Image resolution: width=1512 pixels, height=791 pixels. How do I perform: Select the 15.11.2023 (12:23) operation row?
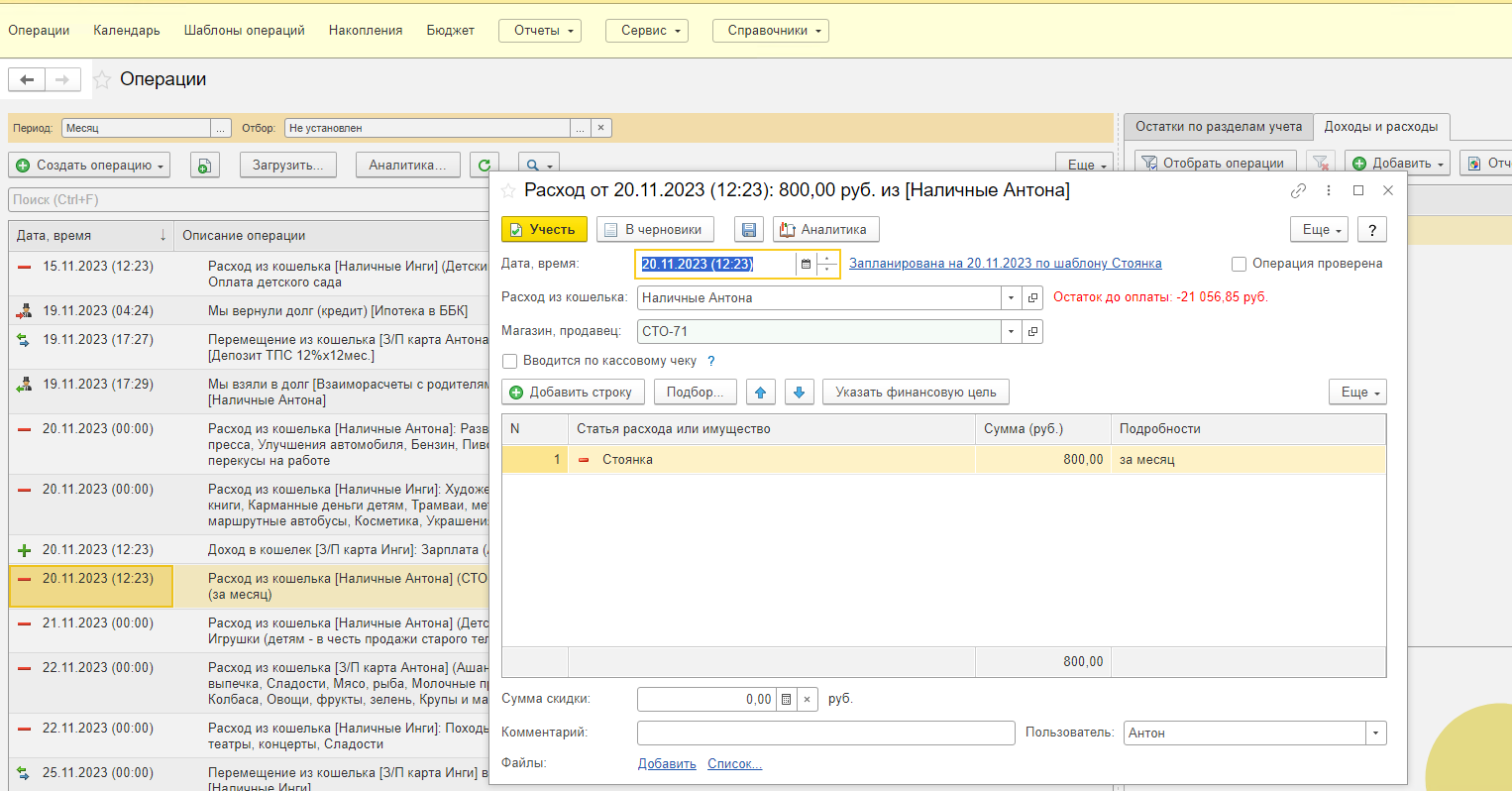pos(249,275)
